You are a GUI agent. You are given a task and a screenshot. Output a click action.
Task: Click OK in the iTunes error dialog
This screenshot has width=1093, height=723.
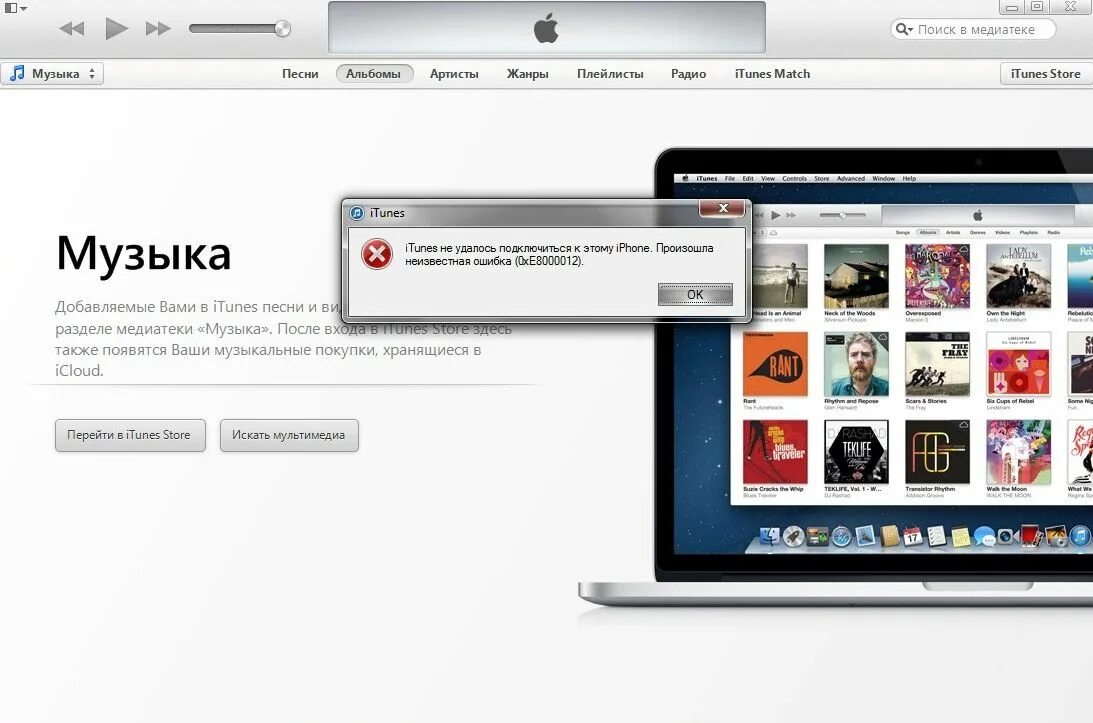coord(695,294)
